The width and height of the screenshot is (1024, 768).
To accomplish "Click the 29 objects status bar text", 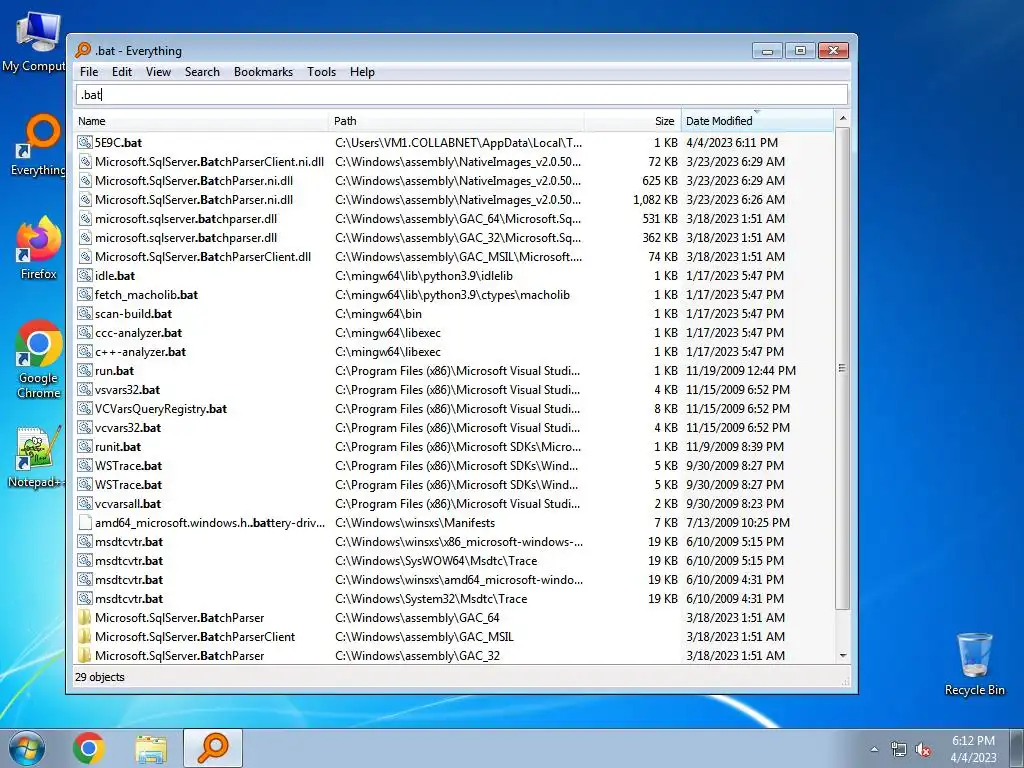I will [99, 677].
